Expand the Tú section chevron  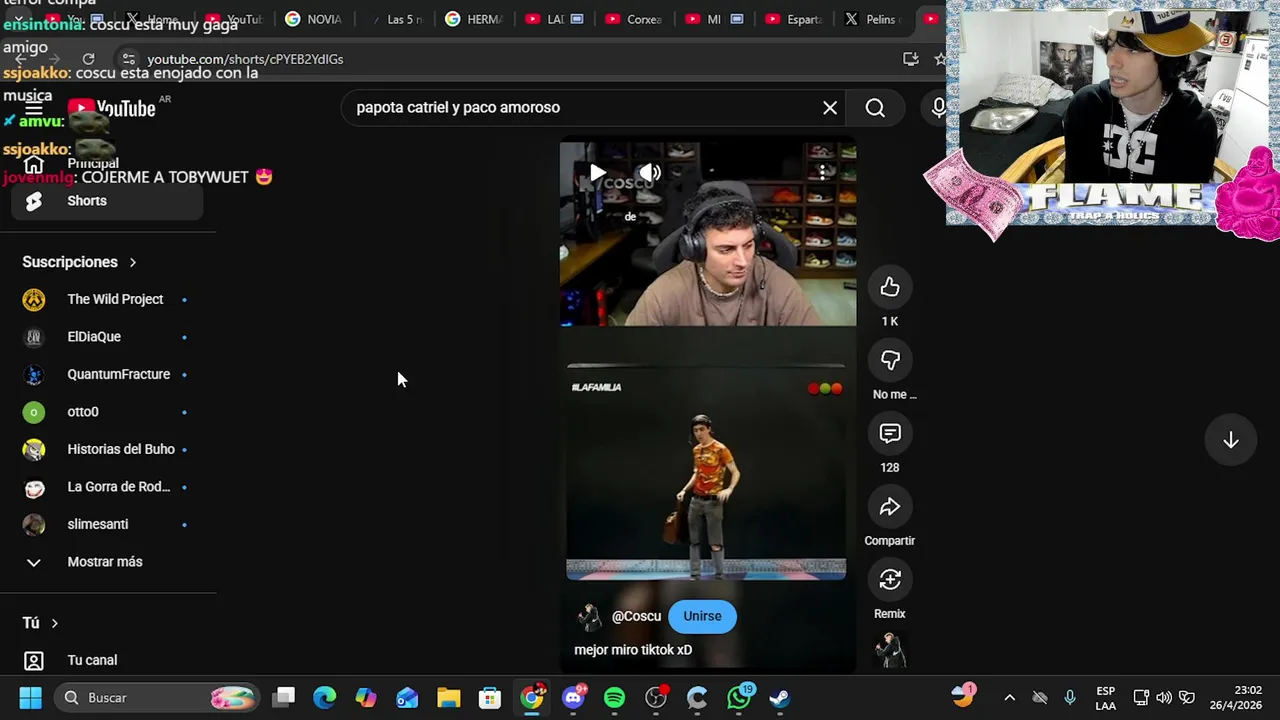pos(54,623)
